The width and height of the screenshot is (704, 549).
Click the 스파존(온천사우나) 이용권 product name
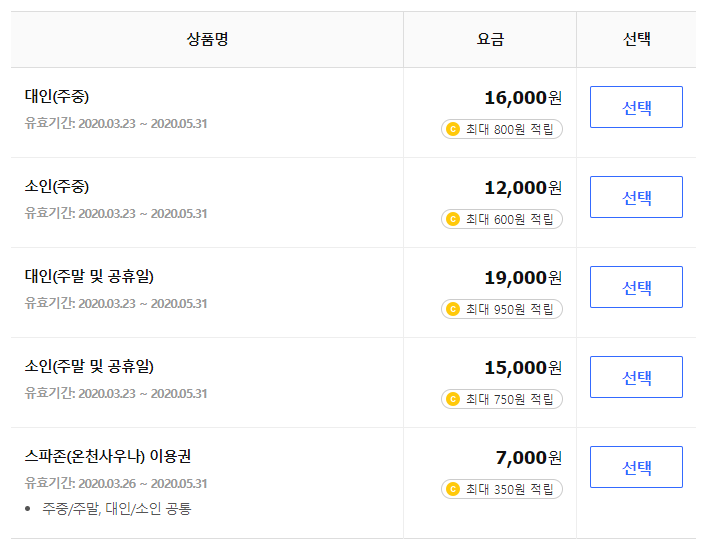(108, 457)
